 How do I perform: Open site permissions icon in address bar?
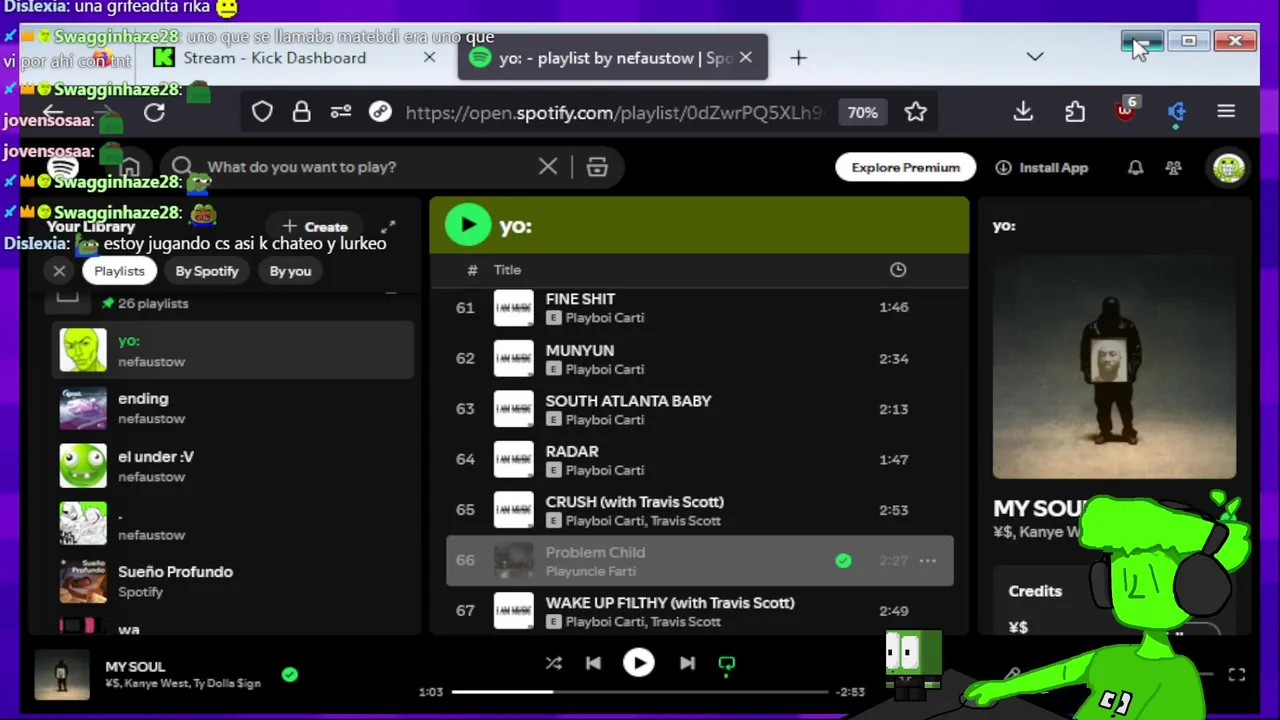[340, 112]
